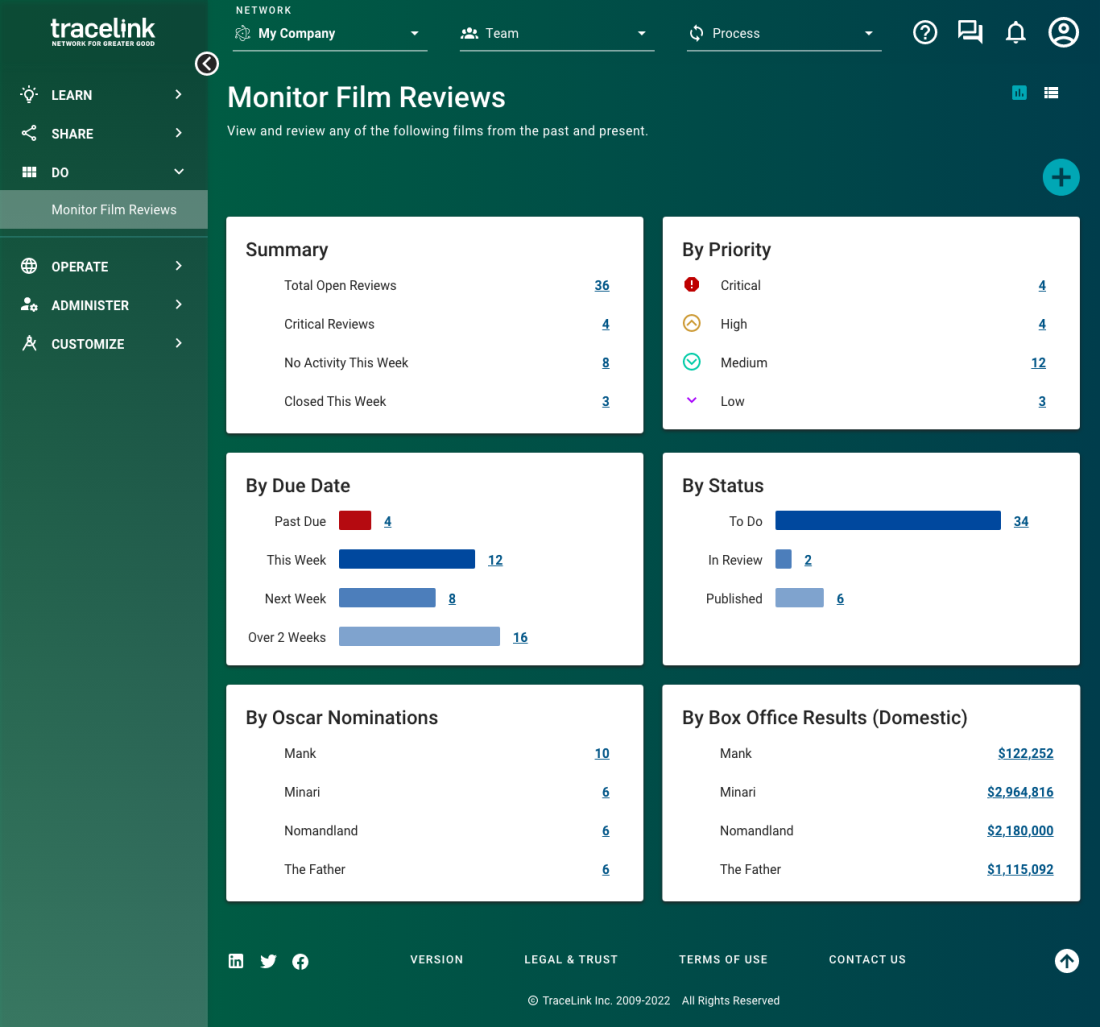Open the Team dropdown

point(555,34)
